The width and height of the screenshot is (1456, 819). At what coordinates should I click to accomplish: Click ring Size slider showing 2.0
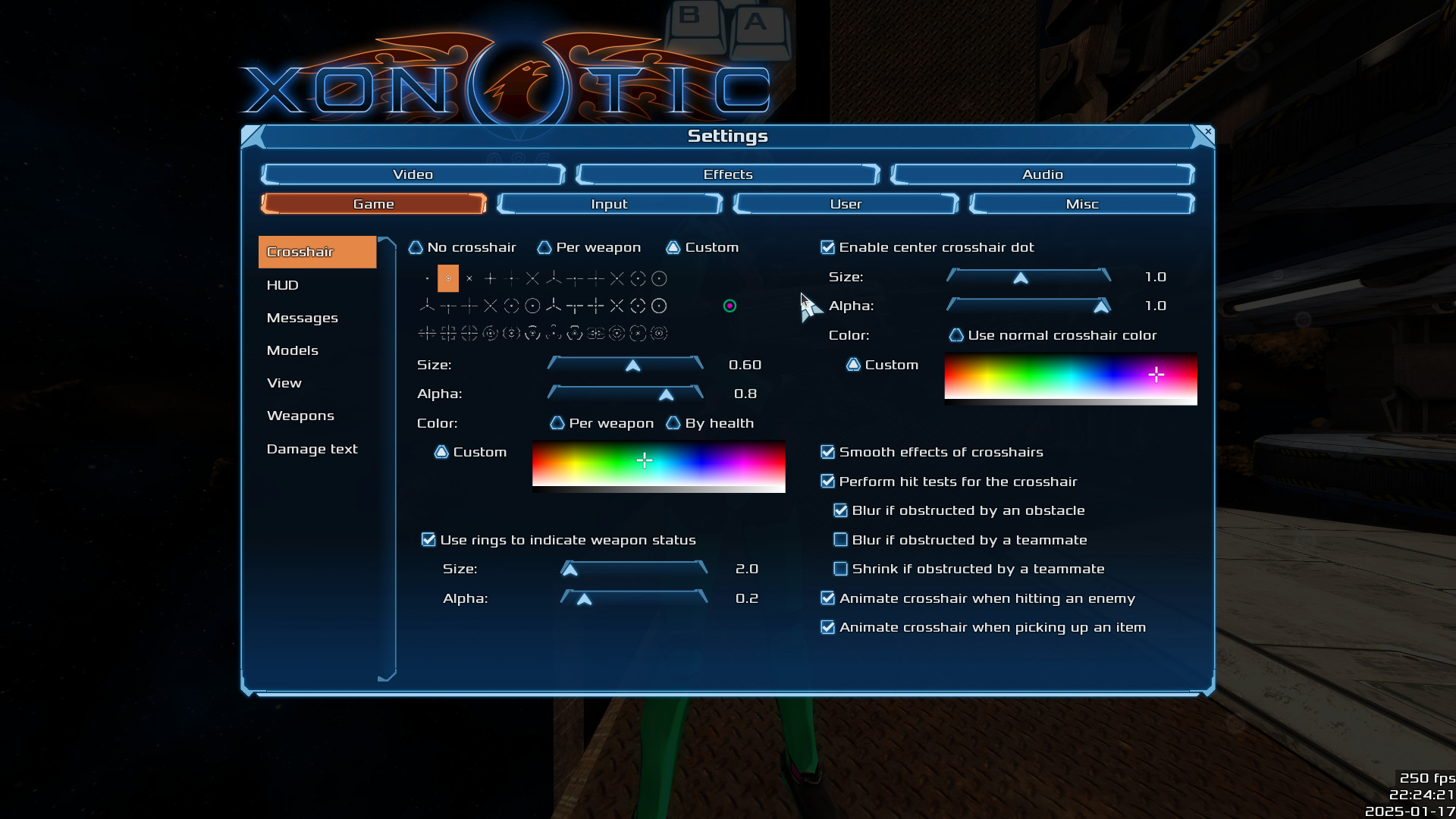(x=634, y=569)
